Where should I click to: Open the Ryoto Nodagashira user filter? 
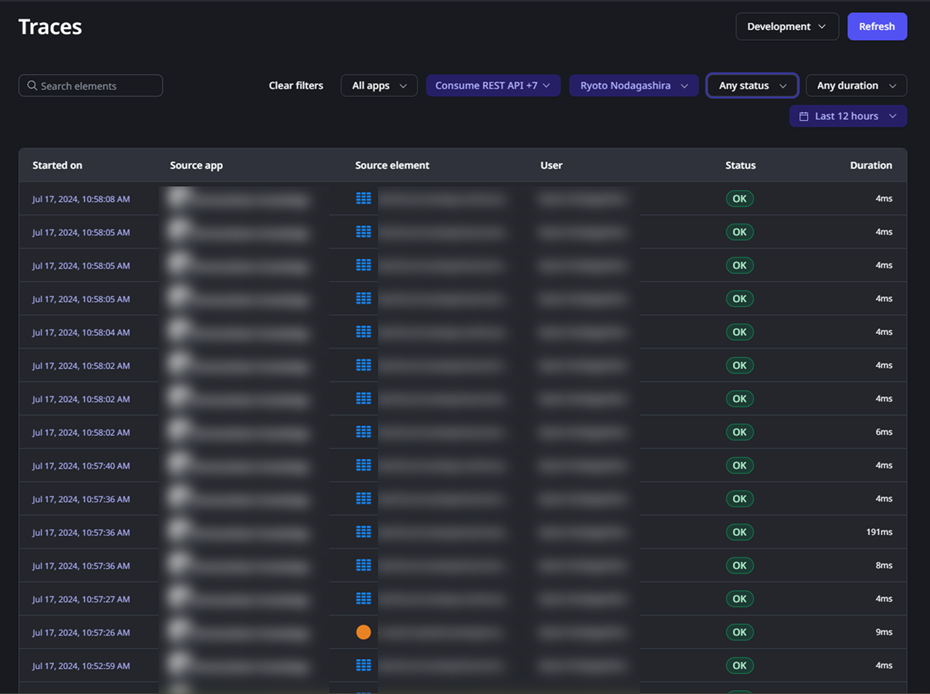633,86
